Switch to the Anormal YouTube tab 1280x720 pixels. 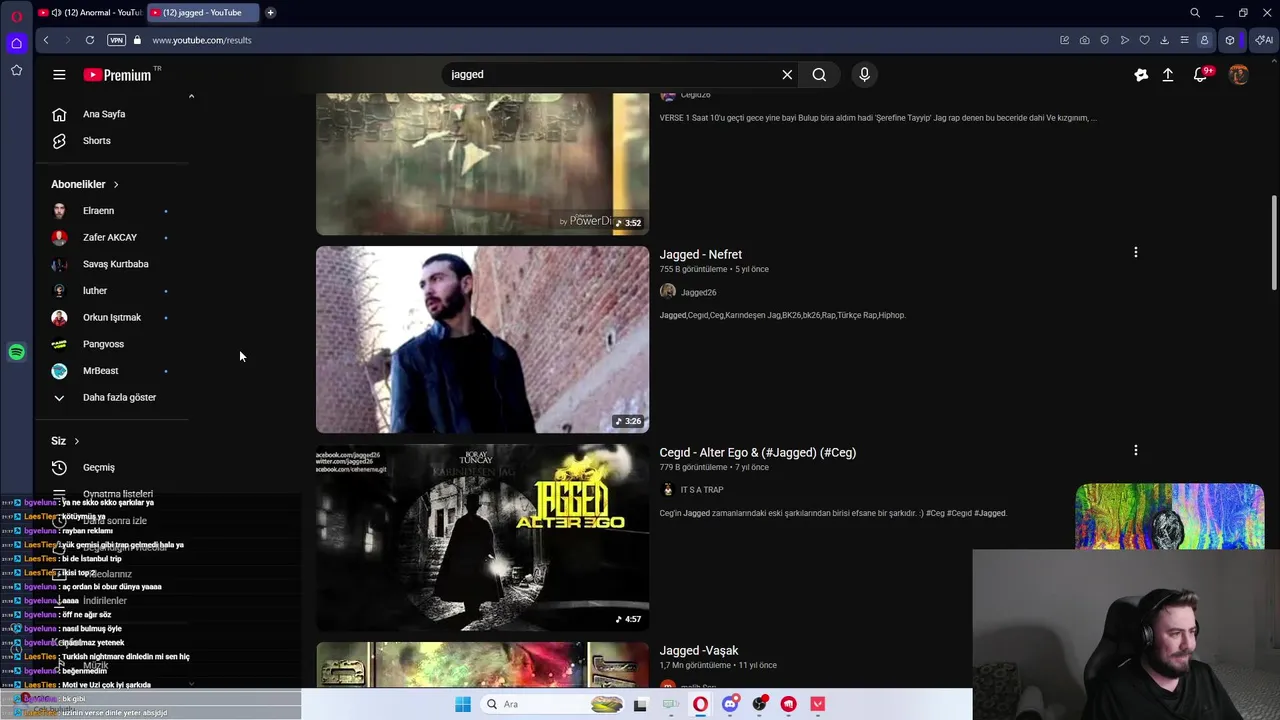[x=90, y=13]
